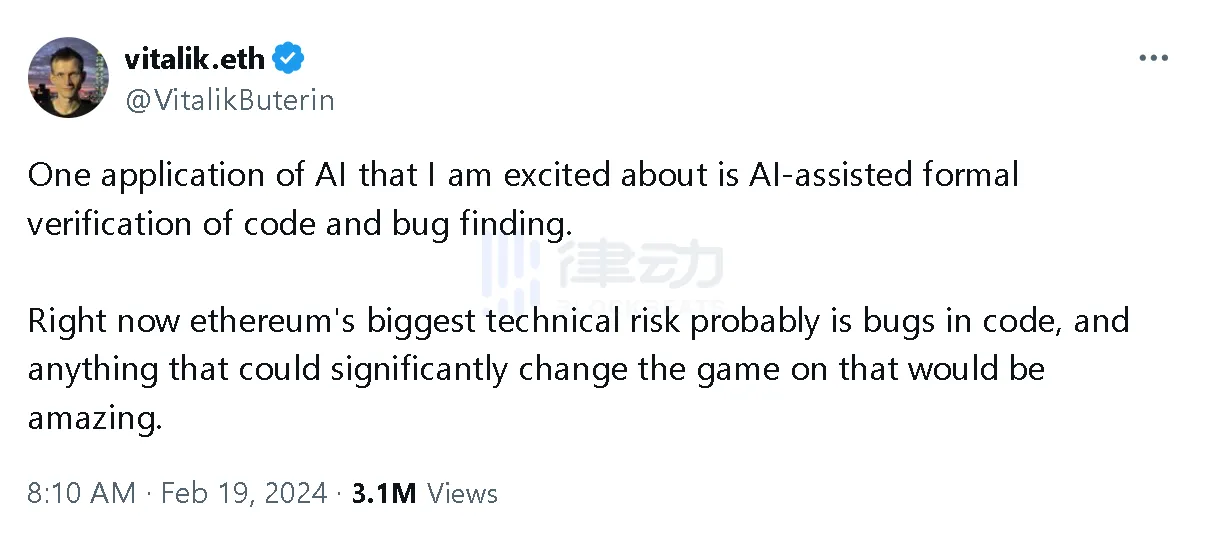Click the 8:10 AM timestamp

[81, 493]
